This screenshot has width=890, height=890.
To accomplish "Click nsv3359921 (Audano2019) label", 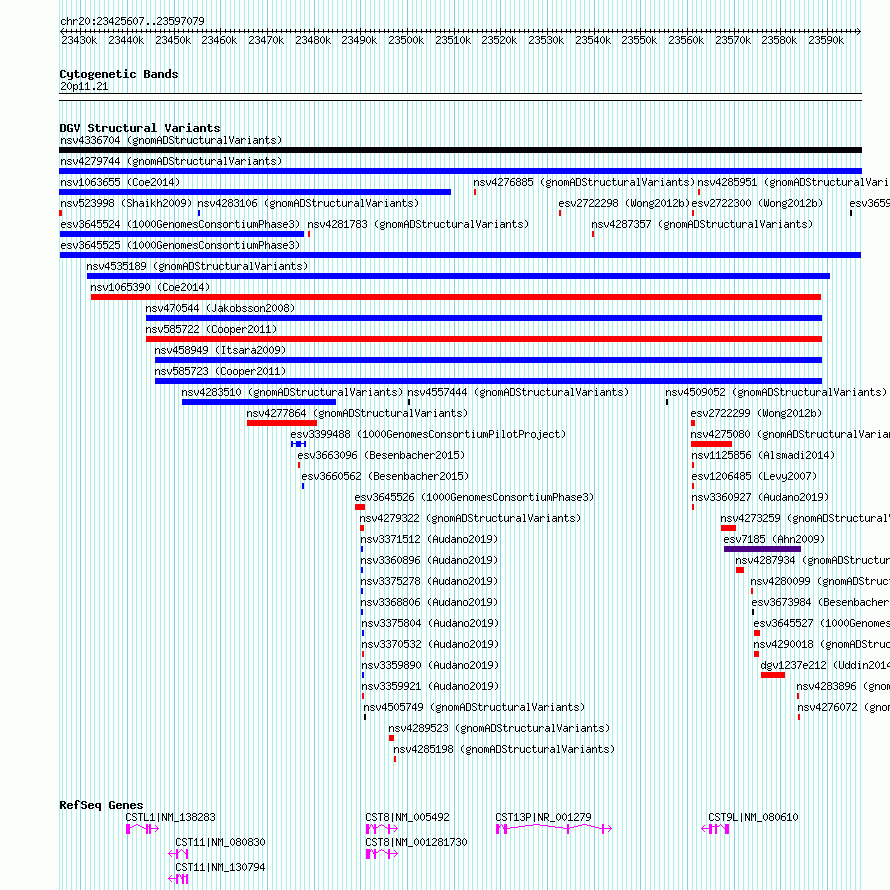I will click(430, 686).
